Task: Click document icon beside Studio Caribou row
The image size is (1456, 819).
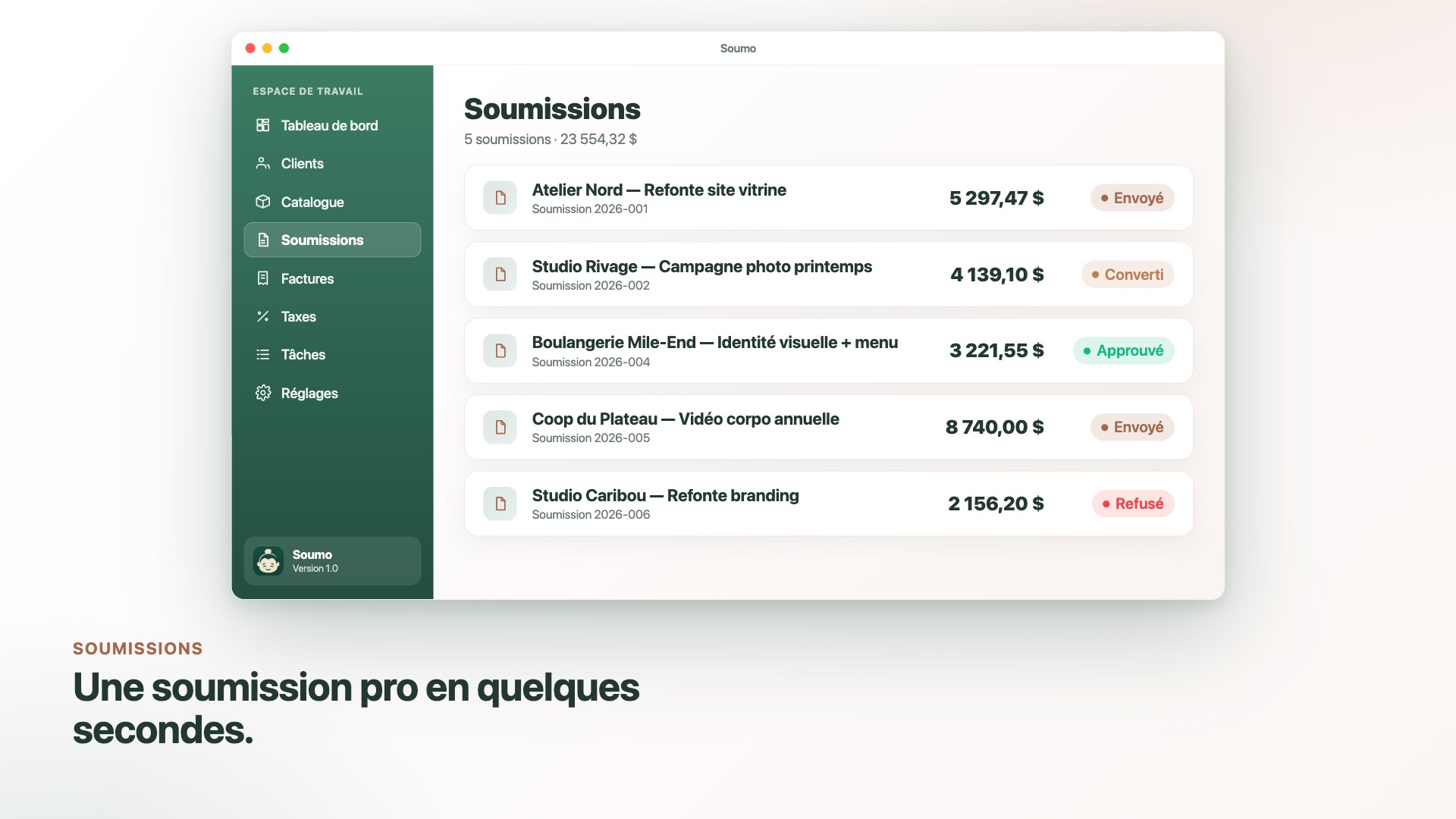Action: click(500, 504)
